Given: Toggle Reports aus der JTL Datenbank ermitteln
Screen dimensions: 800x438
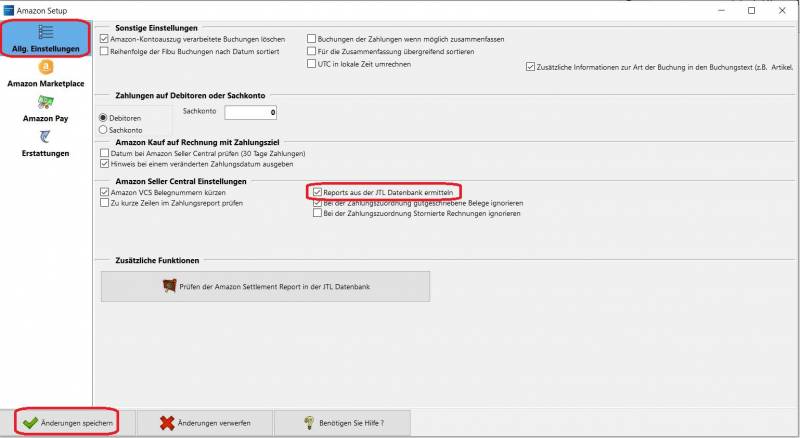Looking at the screenshot, I should 317,191.
